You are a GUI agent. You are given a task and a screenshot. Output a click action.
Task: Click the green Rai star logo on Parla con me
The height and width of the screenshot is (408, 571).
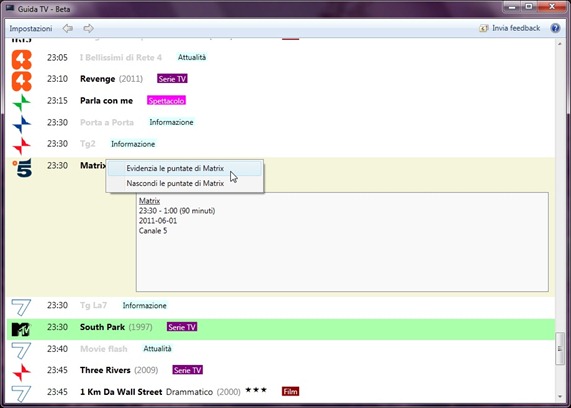tap(21, 103)
